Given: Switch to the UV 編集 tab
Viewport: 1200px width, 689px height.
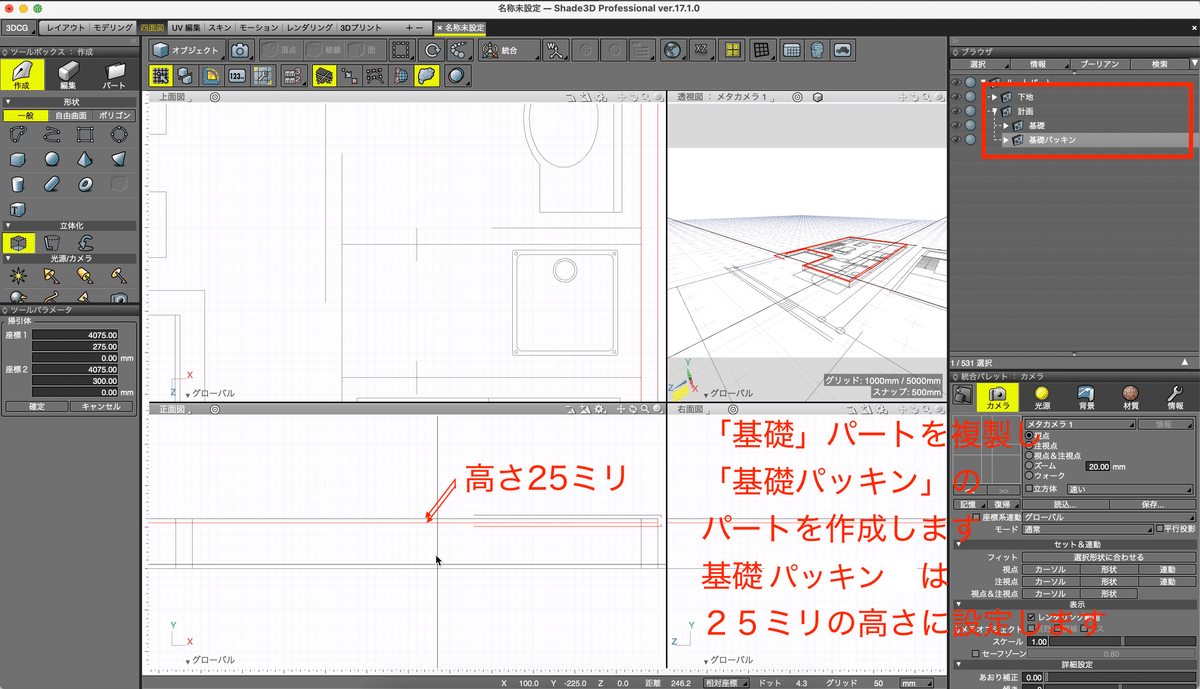Looking at the screenshot, I should pyautogui.click(x=186, y=28).
